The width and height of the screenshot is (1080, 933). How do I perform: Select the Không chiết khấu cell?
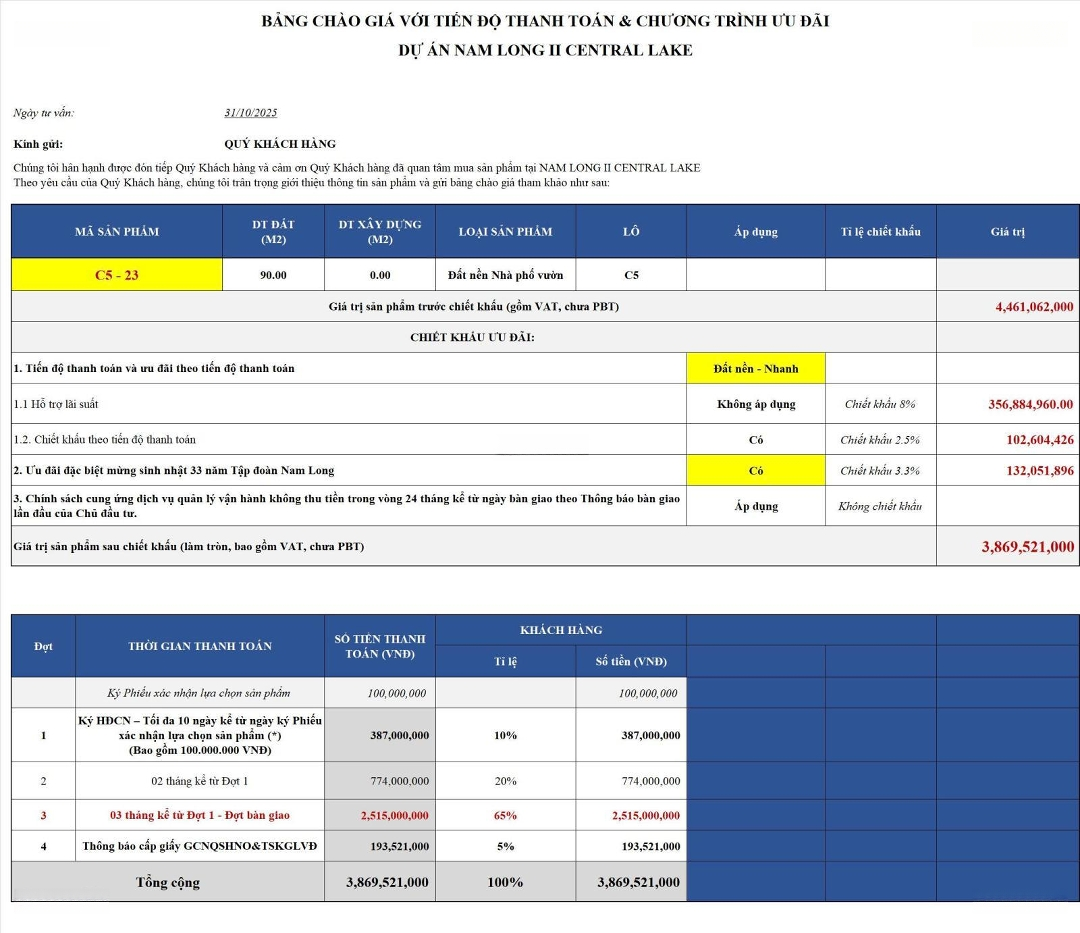pyautogui.click(x=880, y=506)
